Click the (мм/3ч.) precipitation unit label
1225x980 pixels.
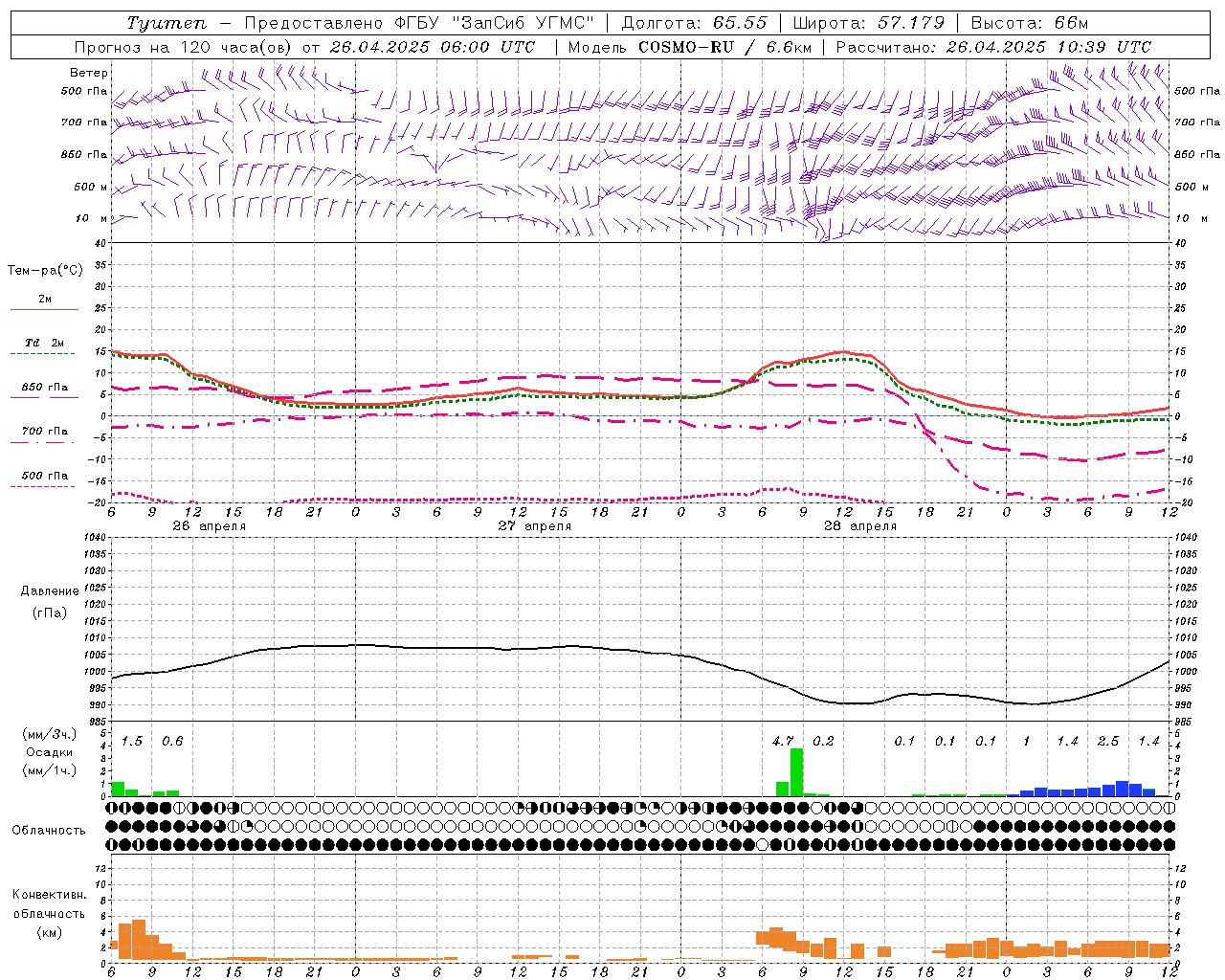click(49, 734)
